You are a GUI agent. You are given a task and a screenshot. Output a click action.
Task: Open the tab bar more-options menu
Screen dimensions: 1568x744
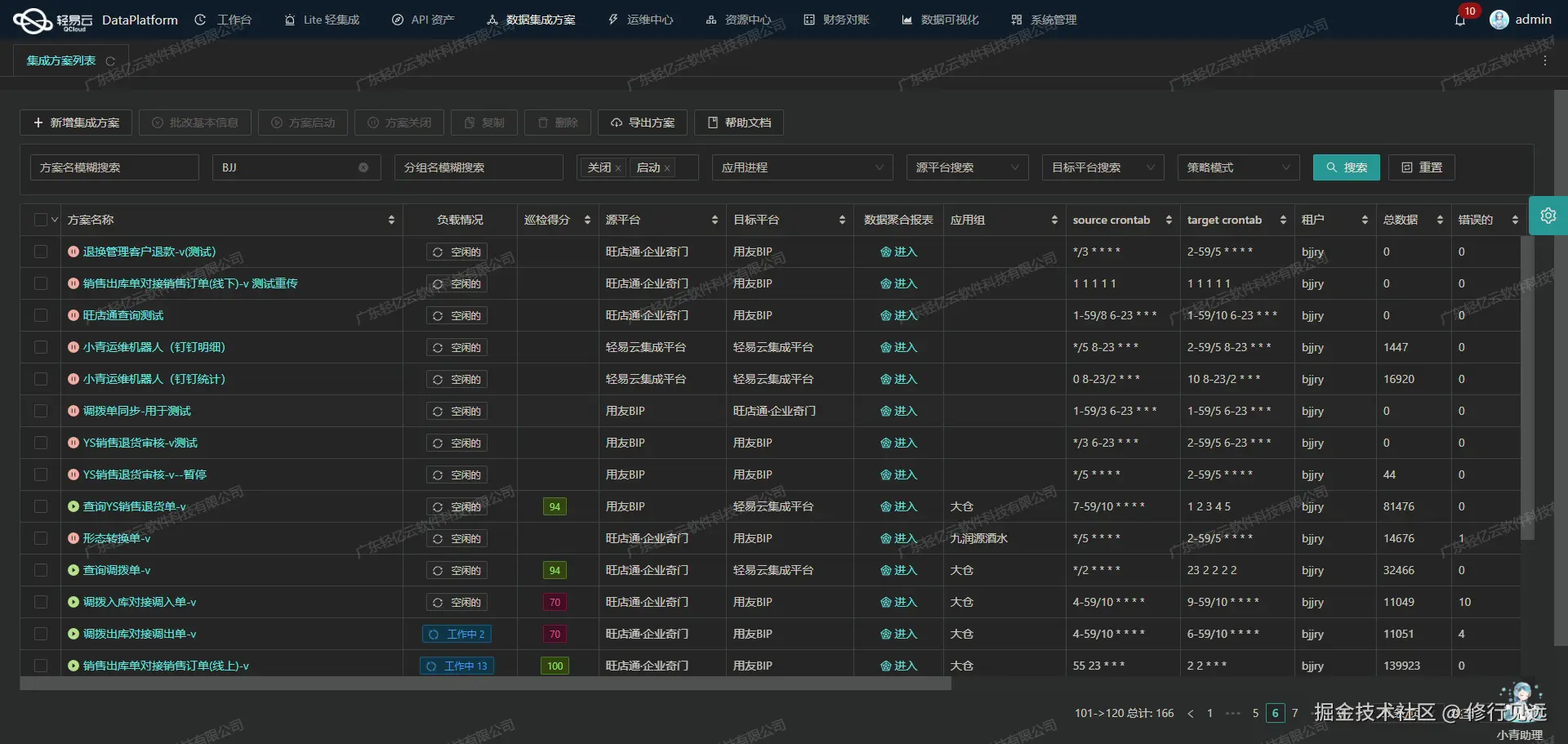tap(1544, 61)
